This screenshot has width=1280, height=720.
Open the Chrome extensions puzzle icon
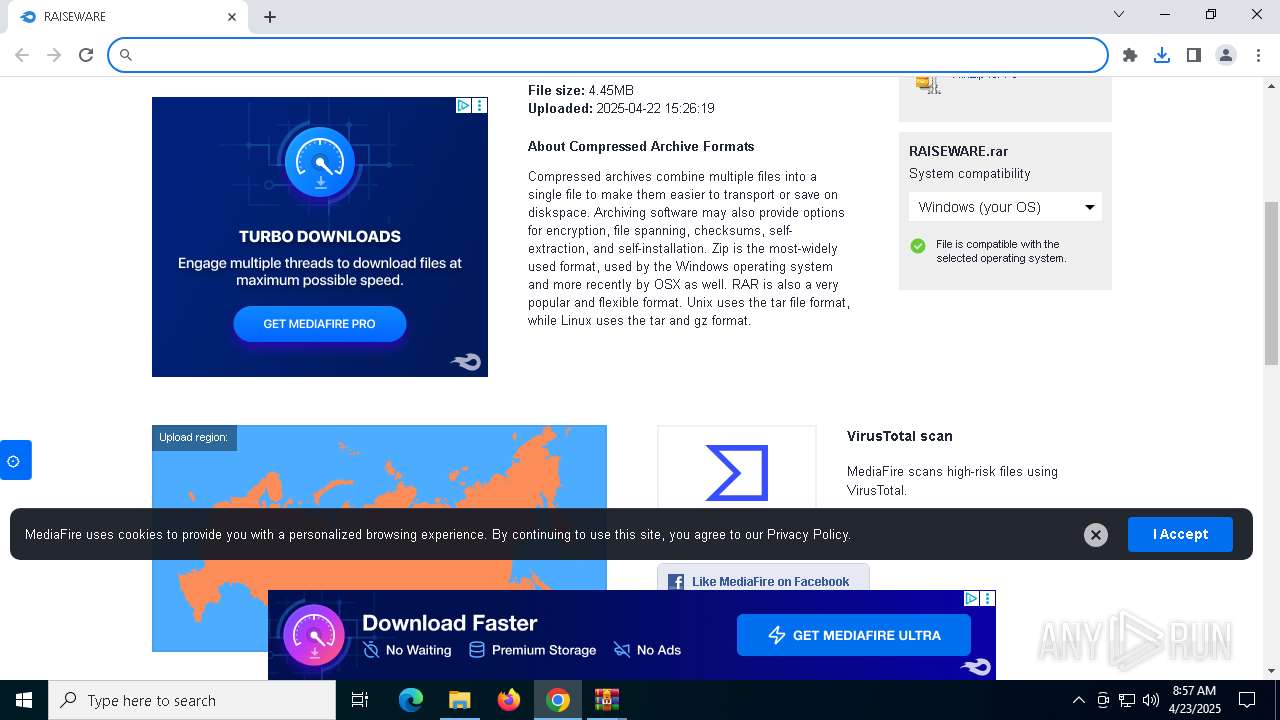[1130, 55]
